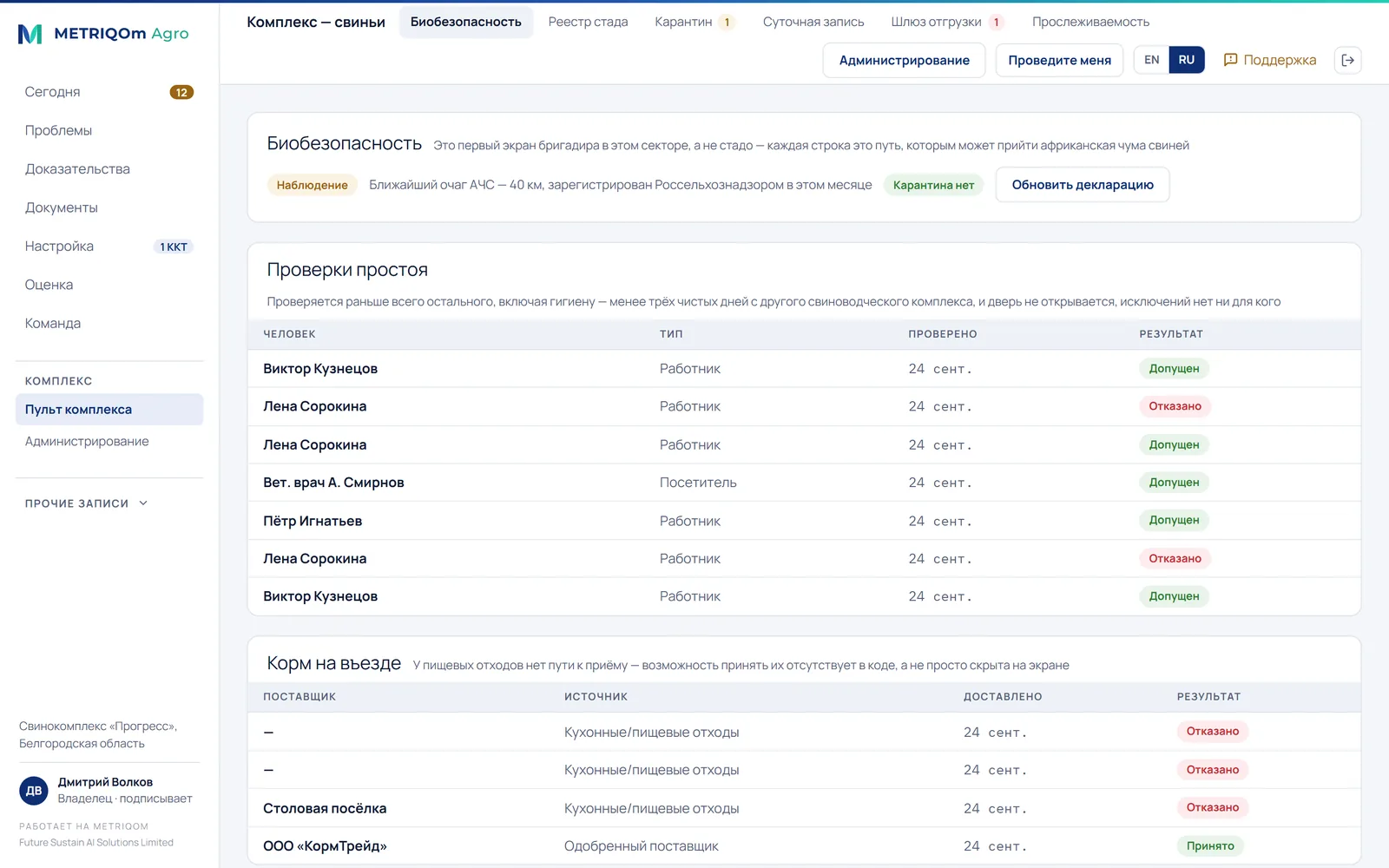Switch to the Карантин tab
1389x868 pixels.
694,22
